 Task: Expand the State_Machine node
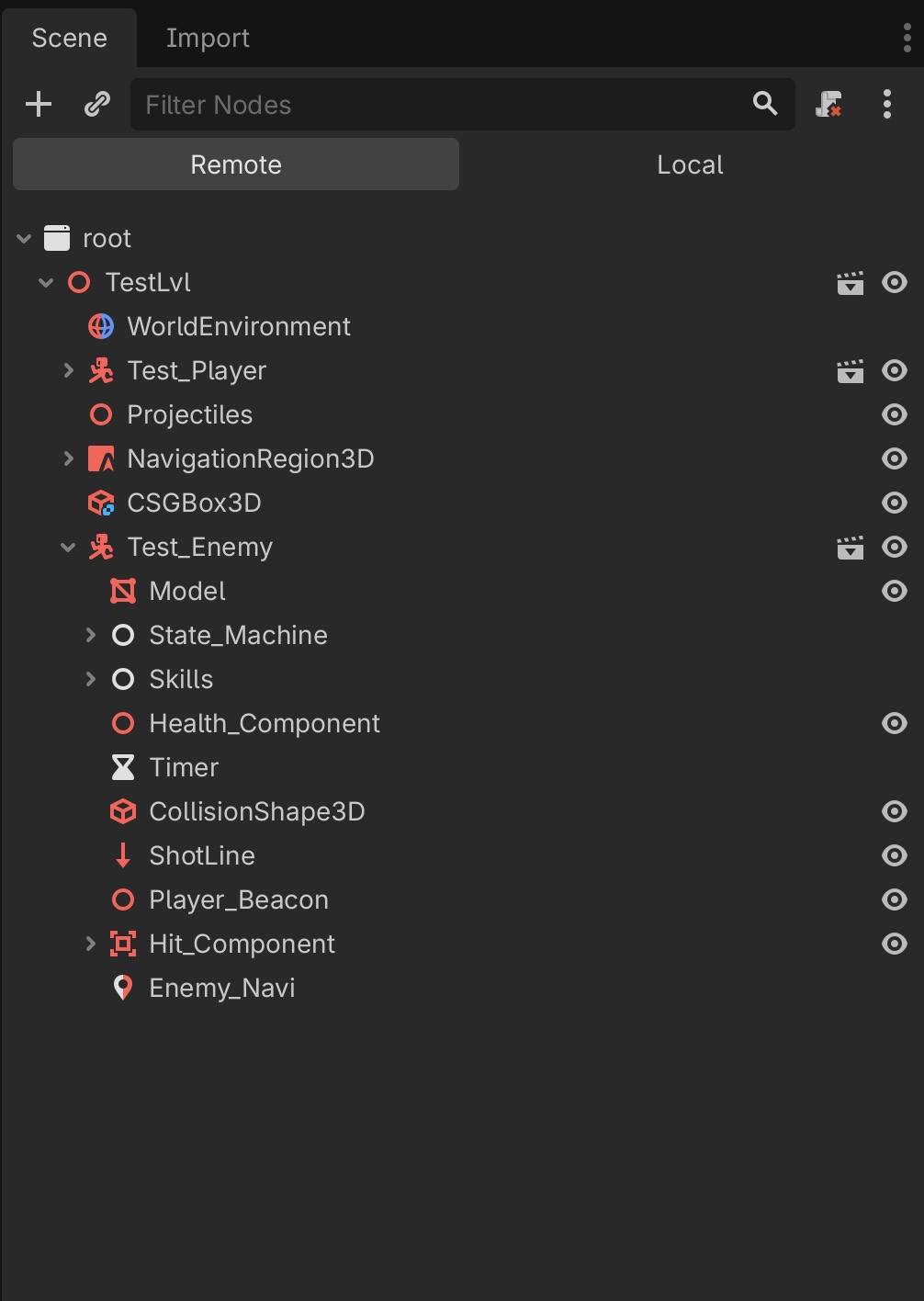pyautogui.click(x=90, y=635)
